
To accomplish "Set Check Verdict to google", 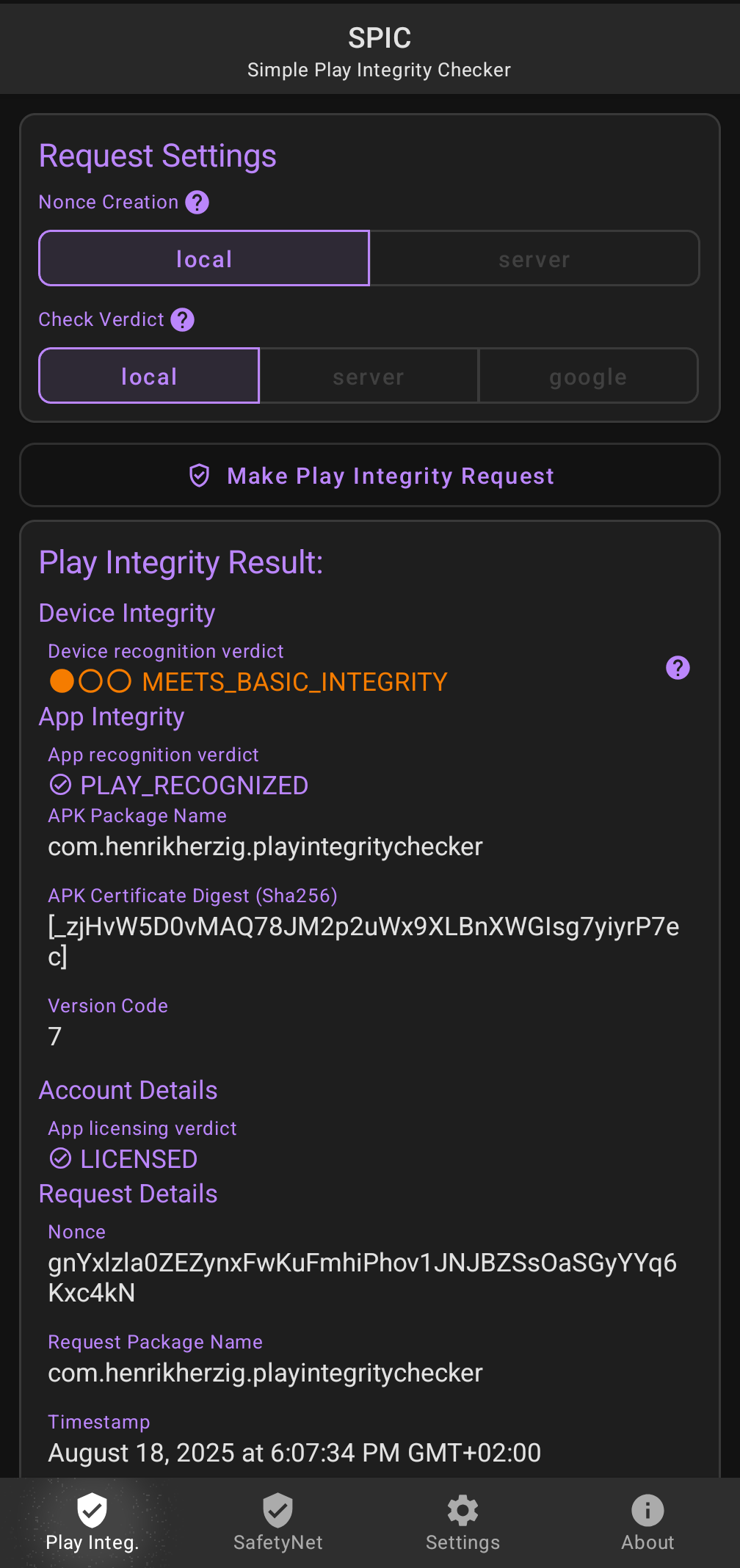I will [x=588, y=376].
